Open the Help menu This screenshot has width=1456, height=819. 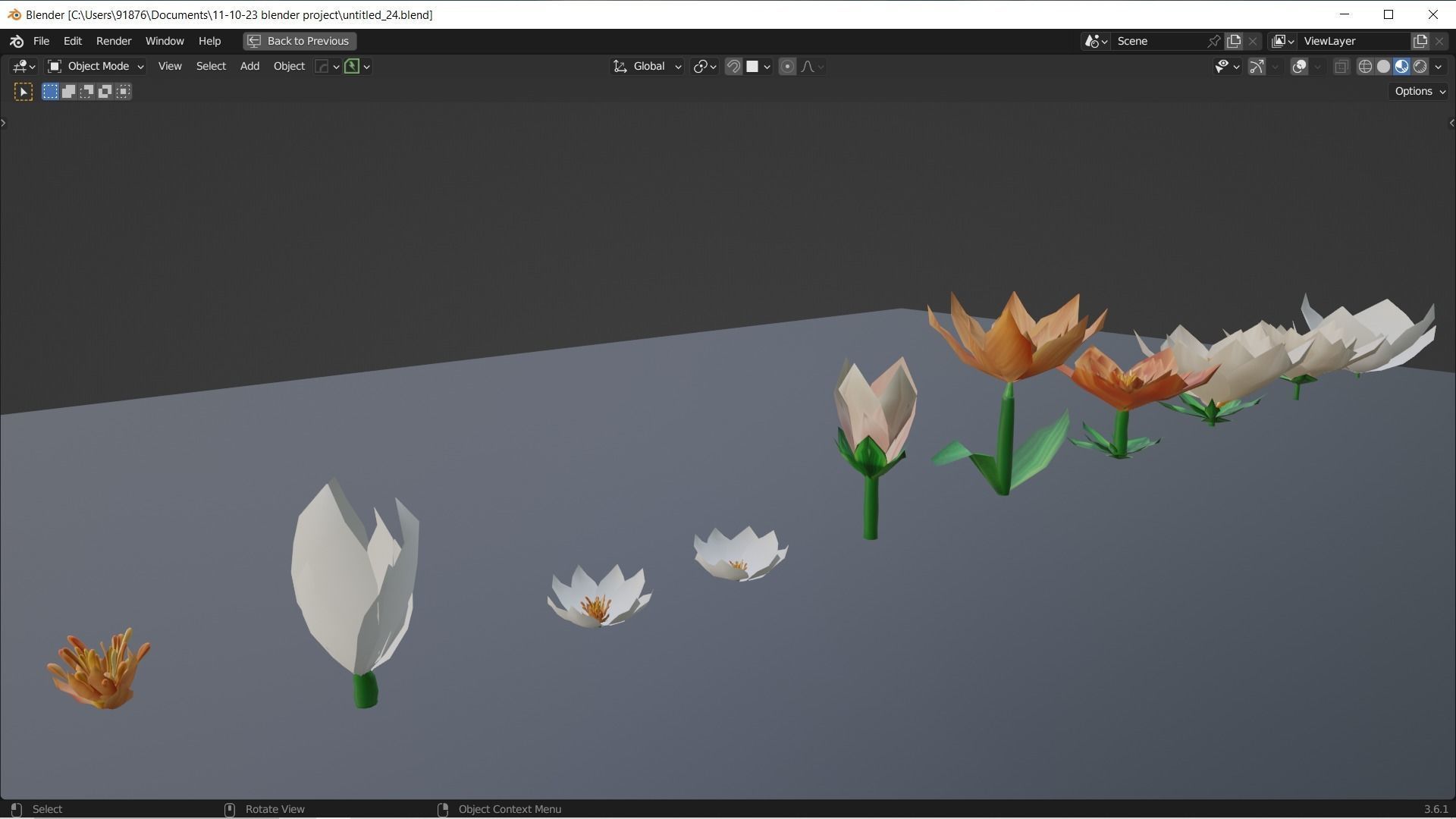(x=209, y=41)
